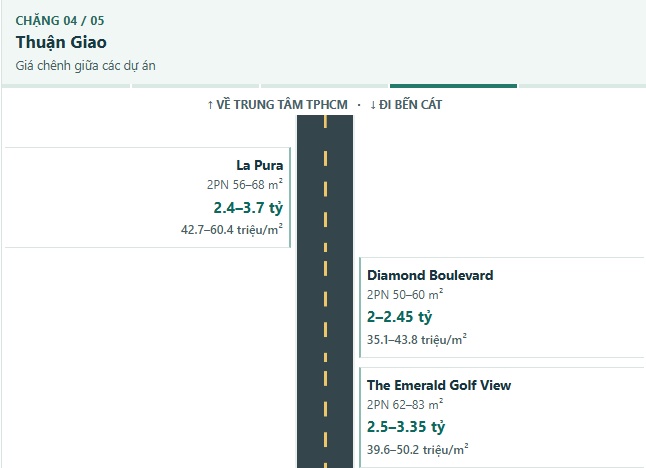Click the La Pura project name
This screenshot has width=646, height=468.
tap(260, 165)
